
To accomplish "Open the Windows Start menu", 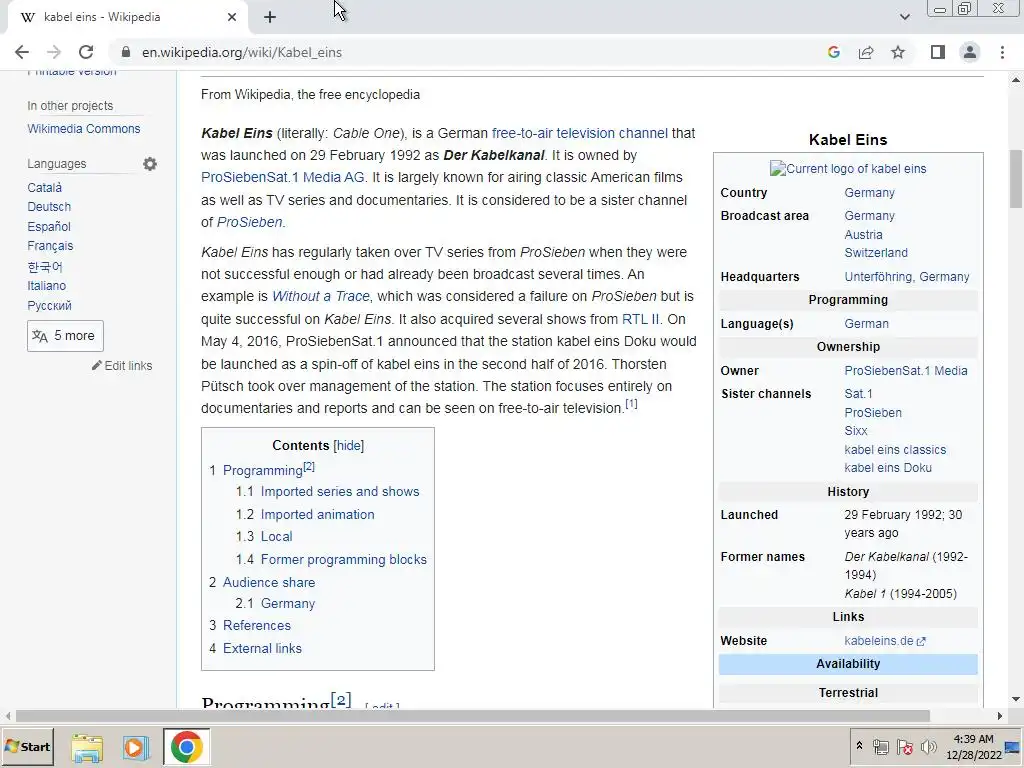I will [27, 747].
